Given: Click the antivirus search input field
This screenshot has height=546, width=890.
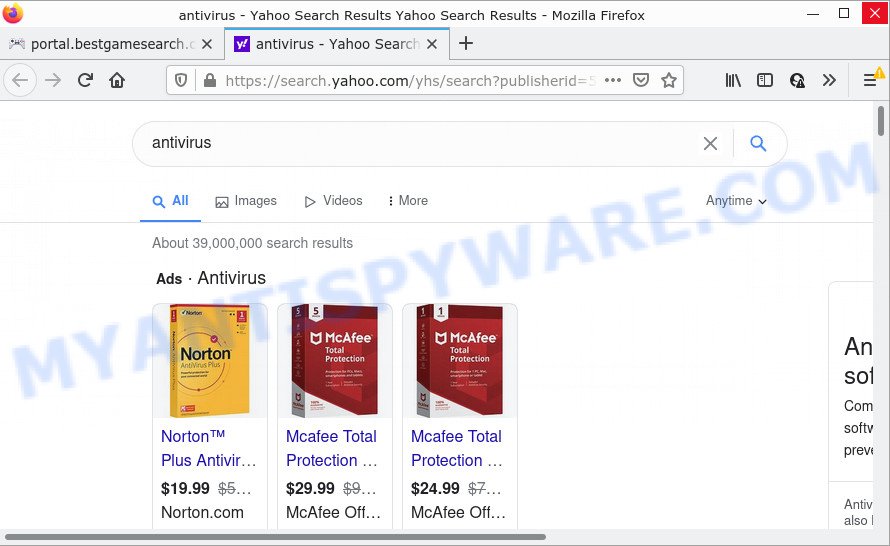Looking at the screenshot, I should tap(420, 143).
